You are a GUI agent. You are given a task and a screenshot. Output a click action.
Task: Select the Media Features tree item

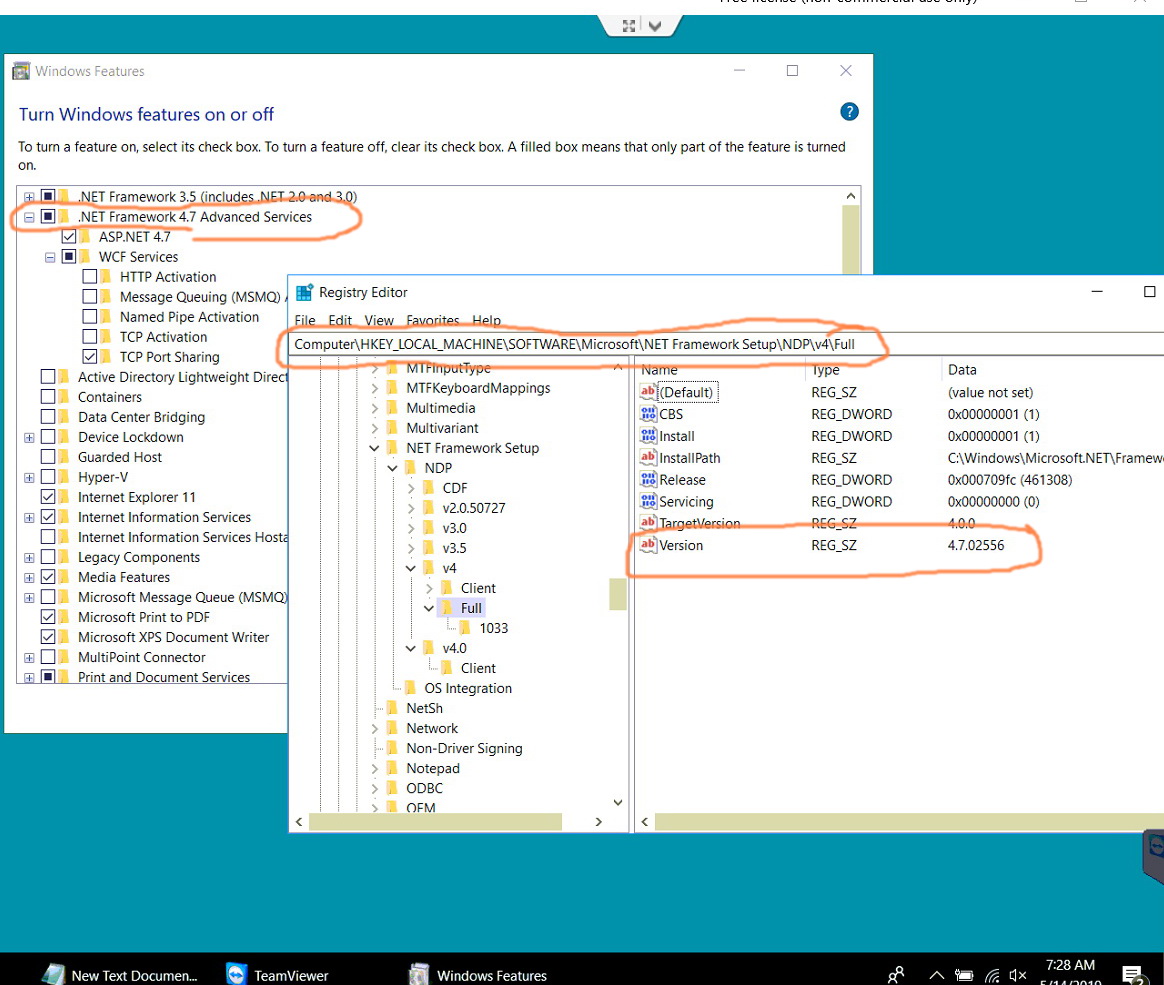pyautogui.click(x=124, y=577)
